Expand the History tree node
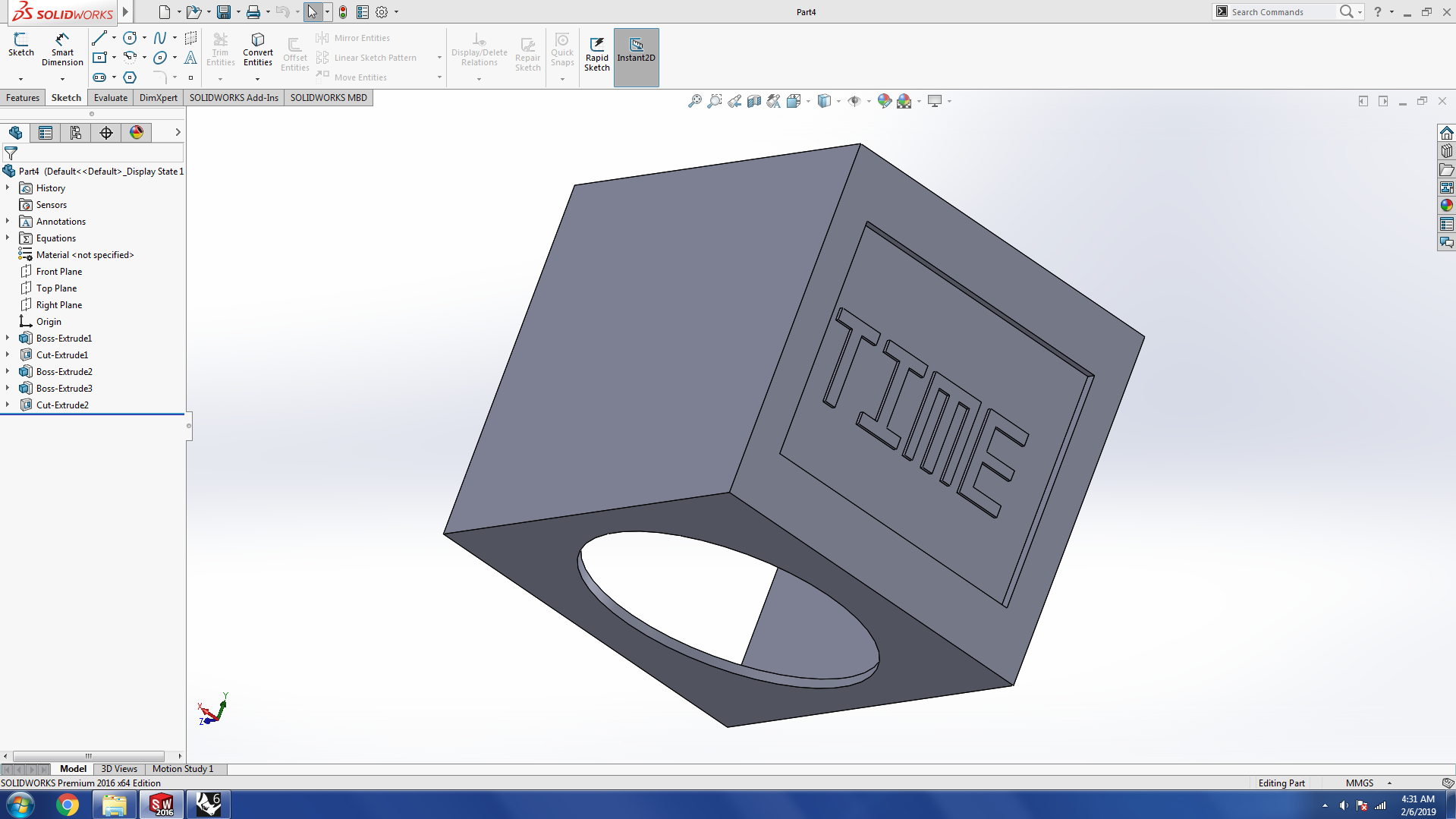The image size is (1456, 819). [x=8, y=187]
